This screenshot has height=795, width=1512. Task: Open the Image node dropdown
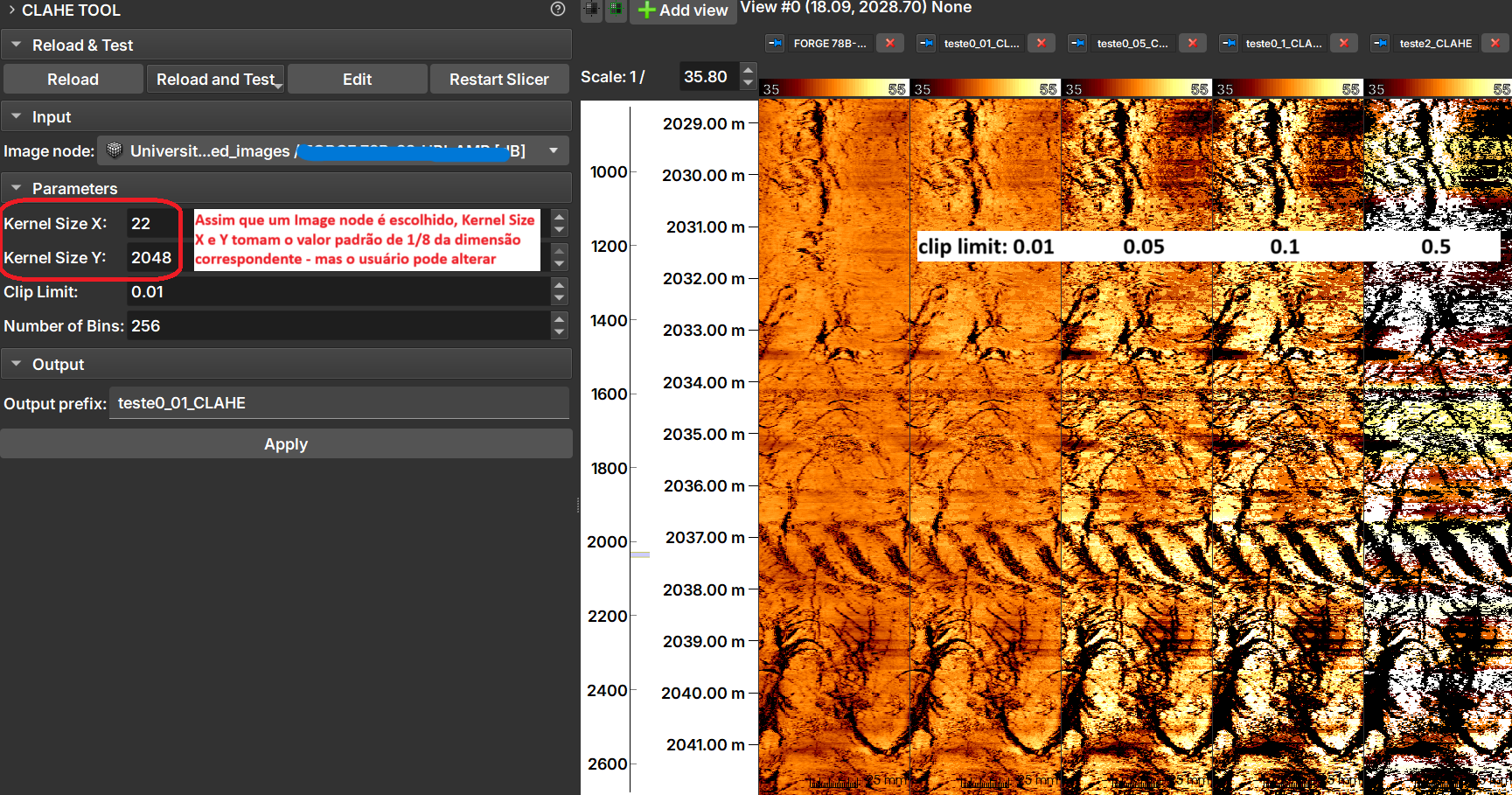pyautogui.click(x=553, y=150)
